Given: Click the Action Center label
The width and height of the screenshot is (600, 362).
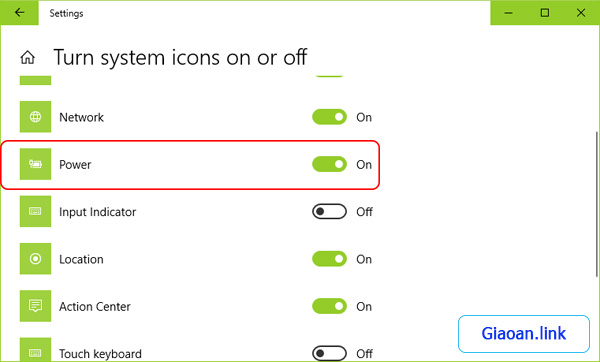Looking at the screenshot, I should coord(95,307).
